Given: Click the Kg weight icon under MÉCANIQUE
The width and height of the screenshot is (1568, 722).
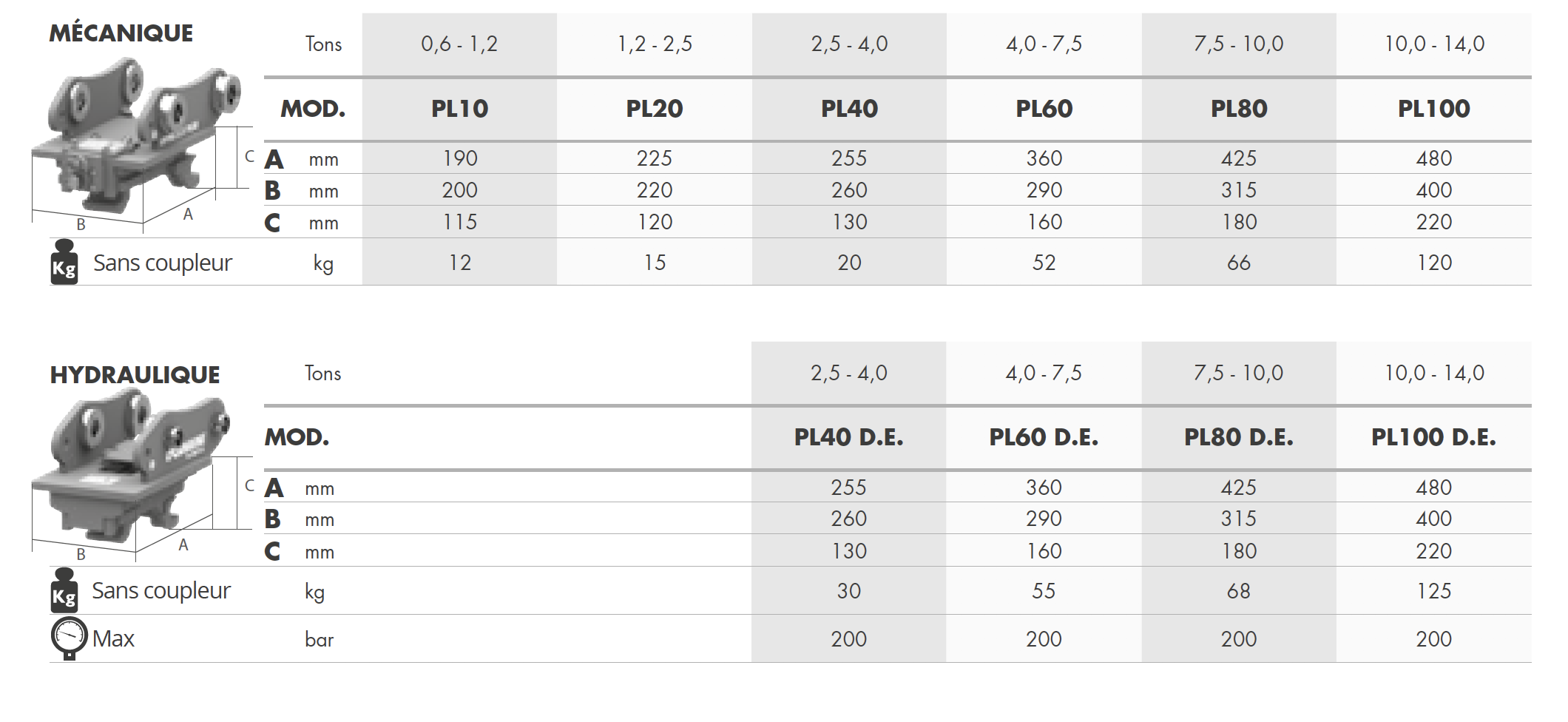Looking at the screenshot, I should (64, 262).
